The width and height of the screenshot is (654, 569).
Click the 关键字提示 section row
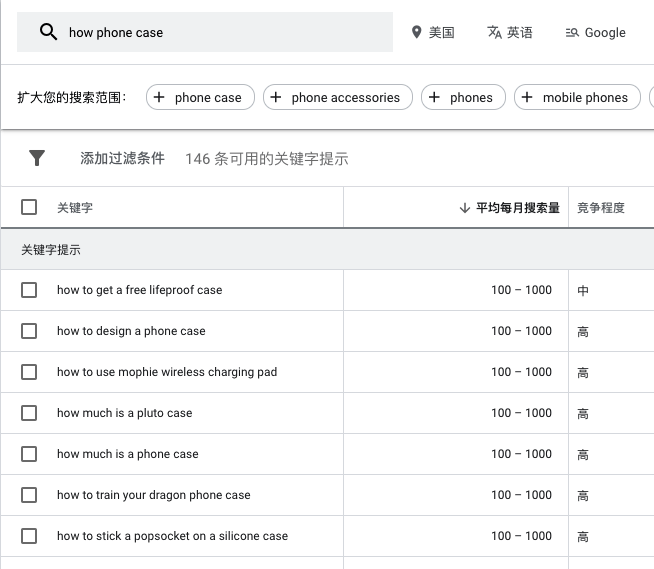[327, 249]
